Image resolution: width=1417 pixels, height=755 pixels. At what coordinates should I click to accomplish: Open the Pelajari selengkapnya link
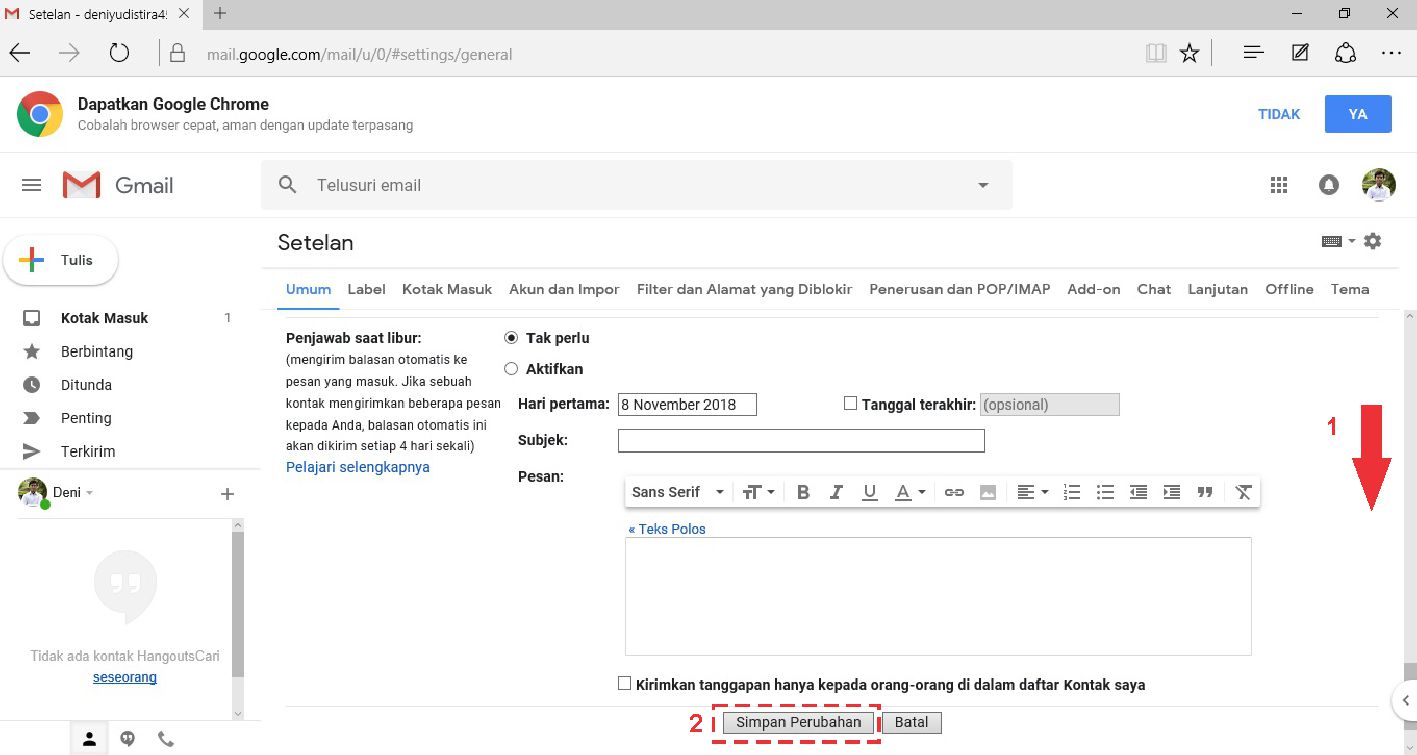click(x=358, y=467)
